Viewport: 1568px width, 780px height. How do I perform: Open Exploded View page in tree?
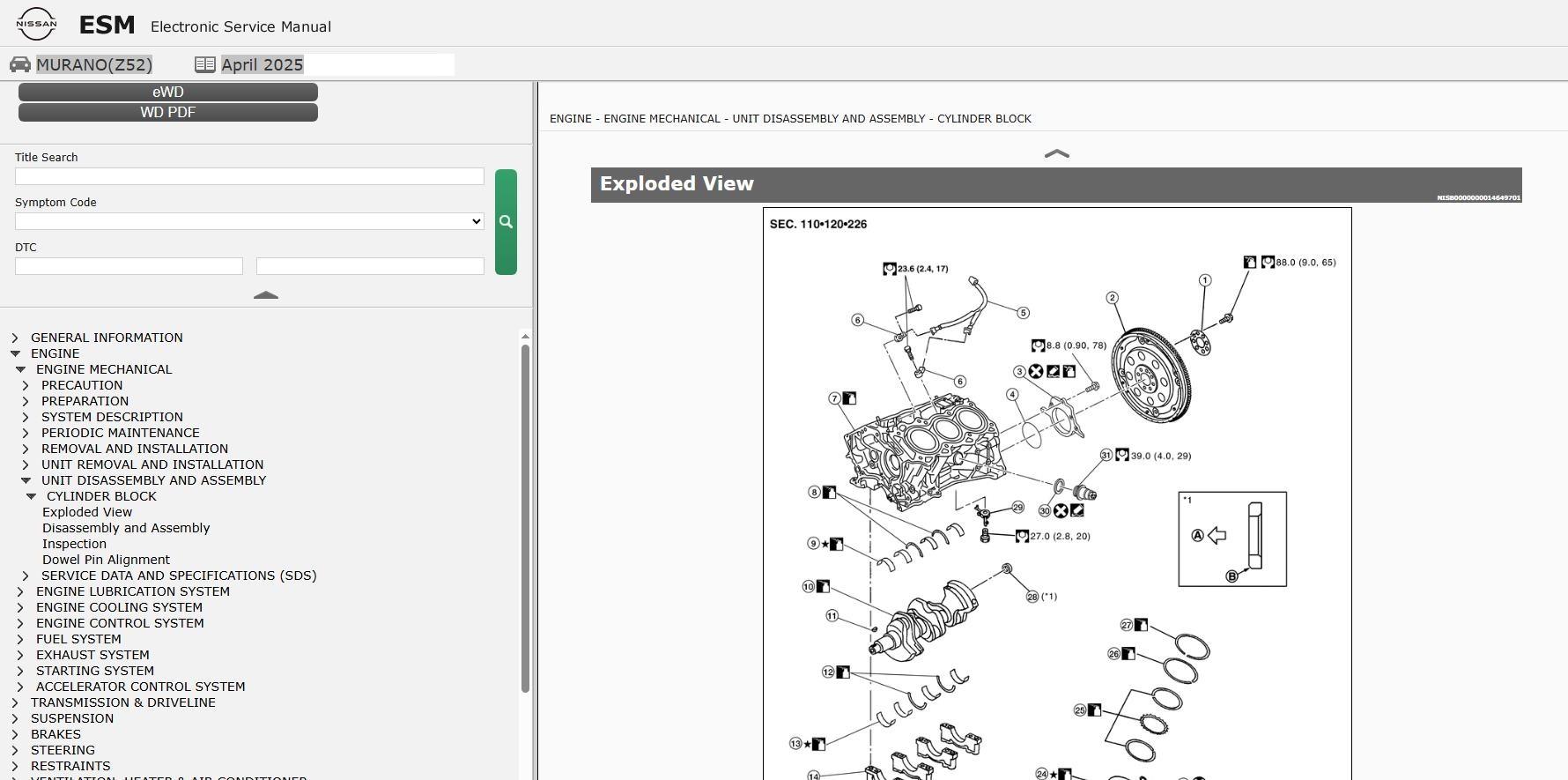tap(87, 512)
